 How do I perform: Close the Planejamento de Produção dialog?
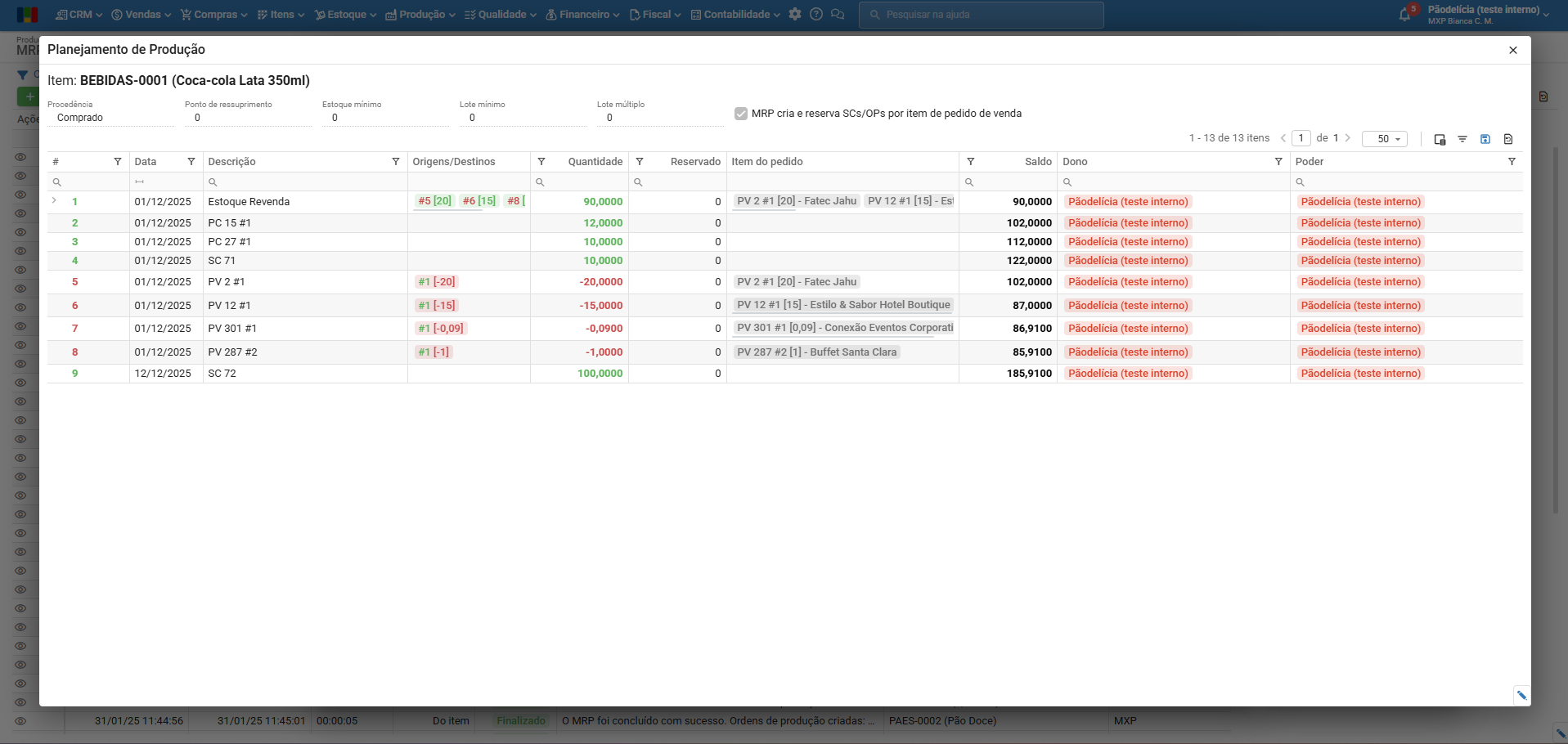pyautogui.click(x=1513, y=50)
